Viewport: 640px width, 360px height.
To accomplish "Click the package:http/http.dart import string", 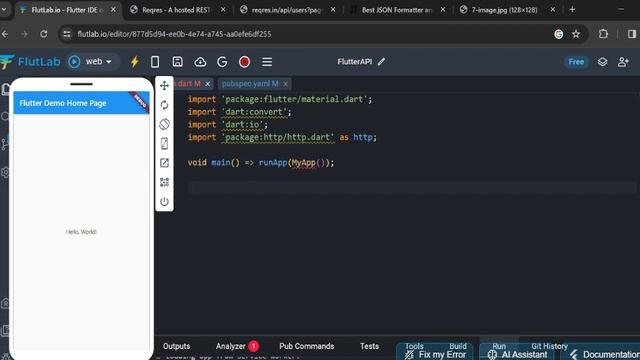I will (278, 137).
